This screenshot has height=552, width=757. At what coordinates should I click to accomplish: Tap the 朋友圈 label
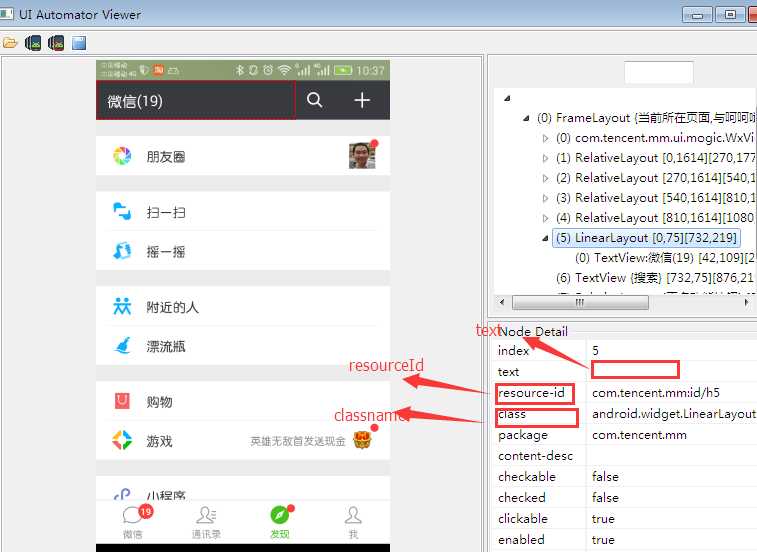click(166, 156)
